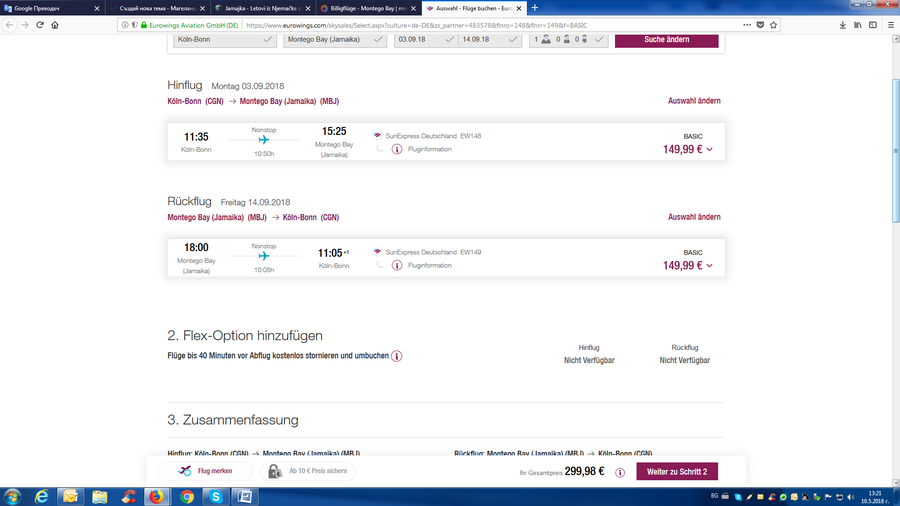Bookmark this page with the star icon
900x506 pixels.
tap(773, 25)
